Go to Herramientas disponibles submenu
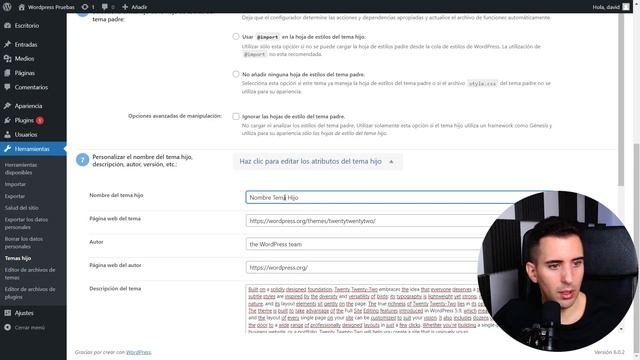This screenshot has height=360, width=640. [21, 169]
